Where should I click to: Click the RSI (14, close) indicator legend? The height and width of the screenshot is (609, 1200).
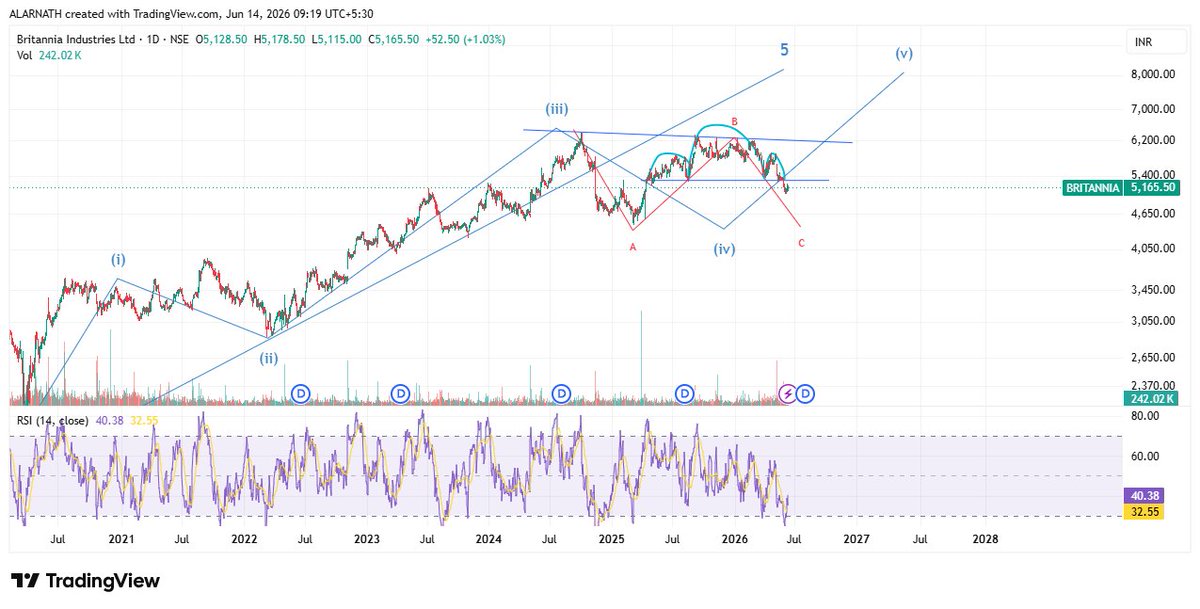click(52, 421)
